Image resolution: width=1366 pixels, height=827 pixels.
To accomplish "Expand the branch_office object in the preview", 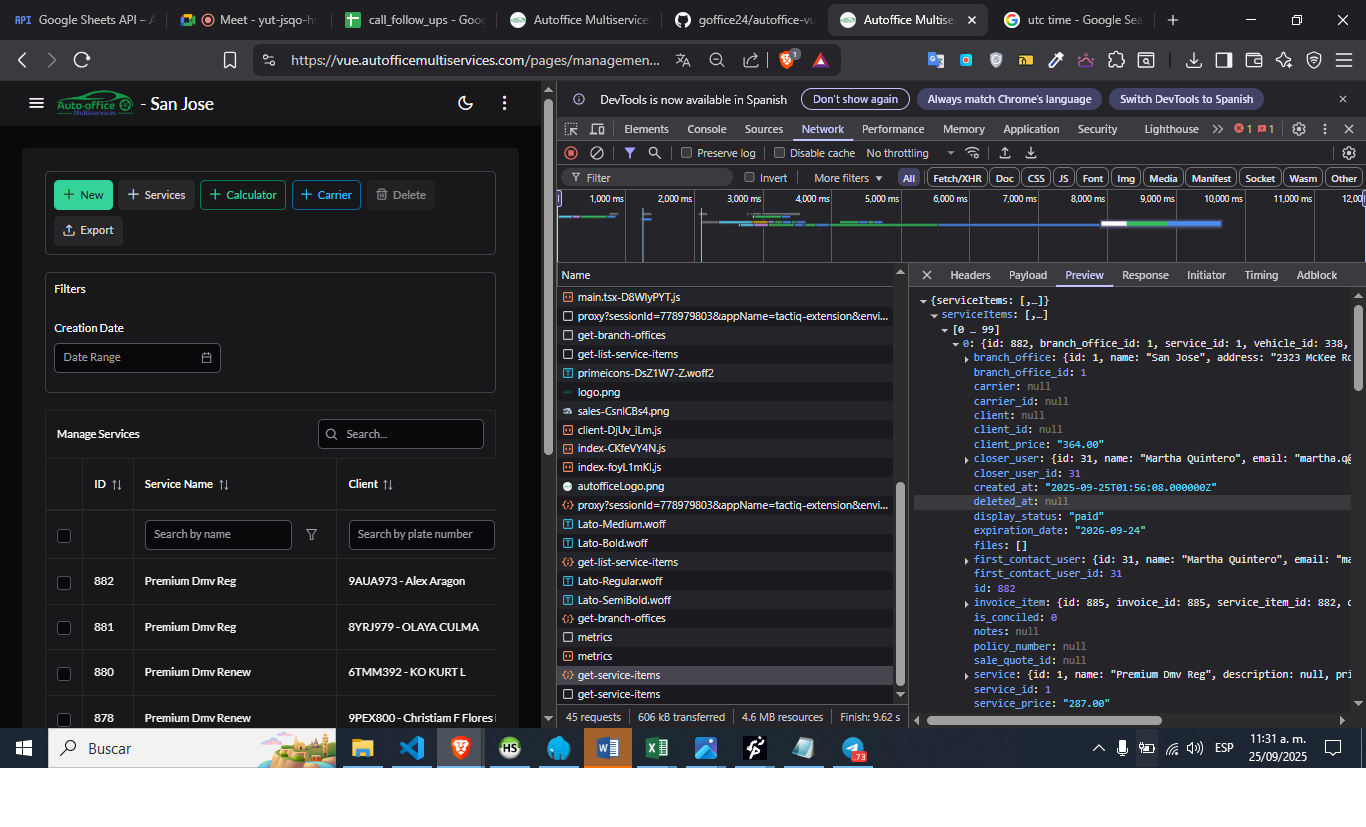I will [x=966, y=358].
